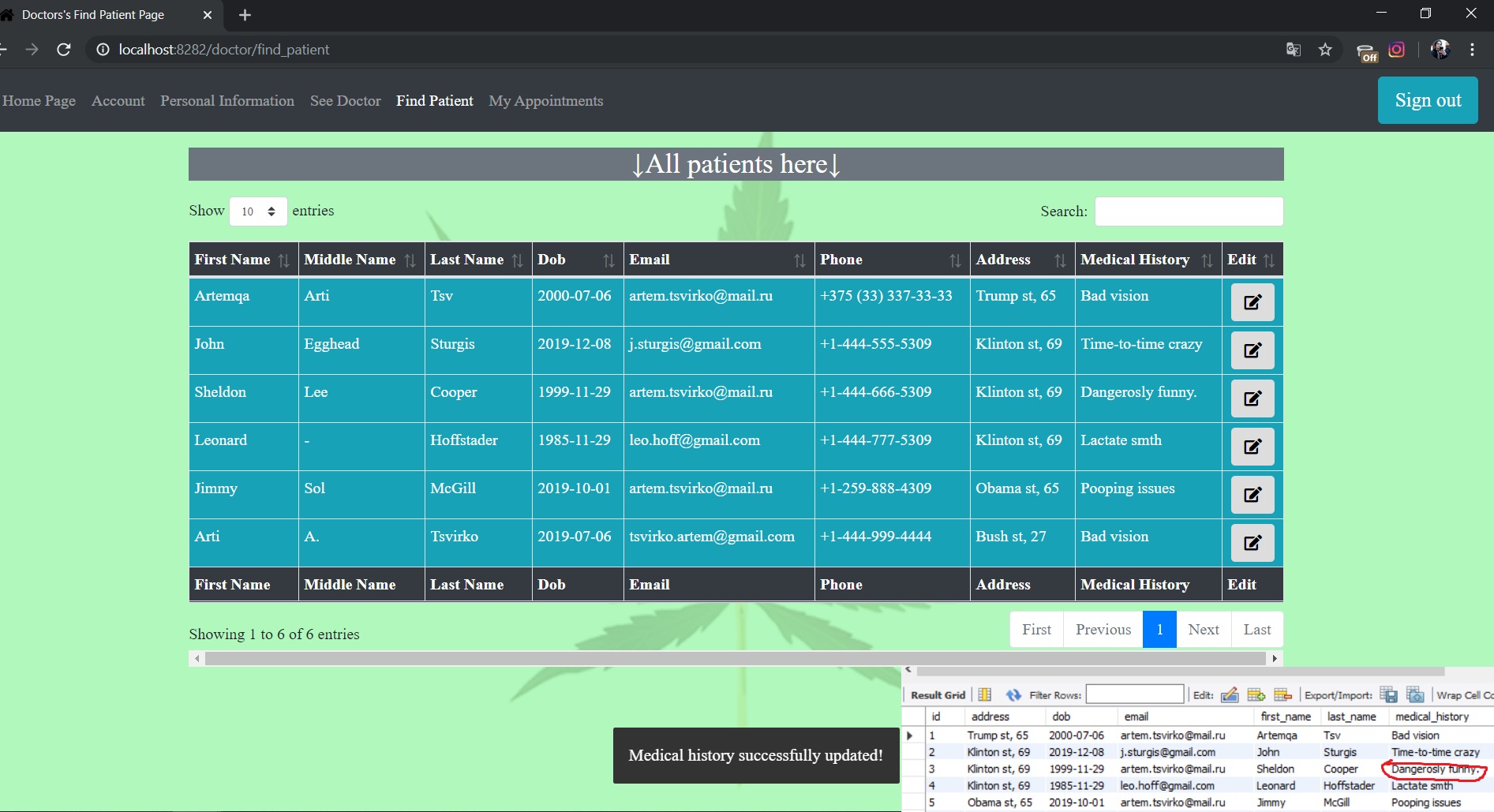
Task: Click edit icon for Jimmy McGill
Action: point(1252,495)
